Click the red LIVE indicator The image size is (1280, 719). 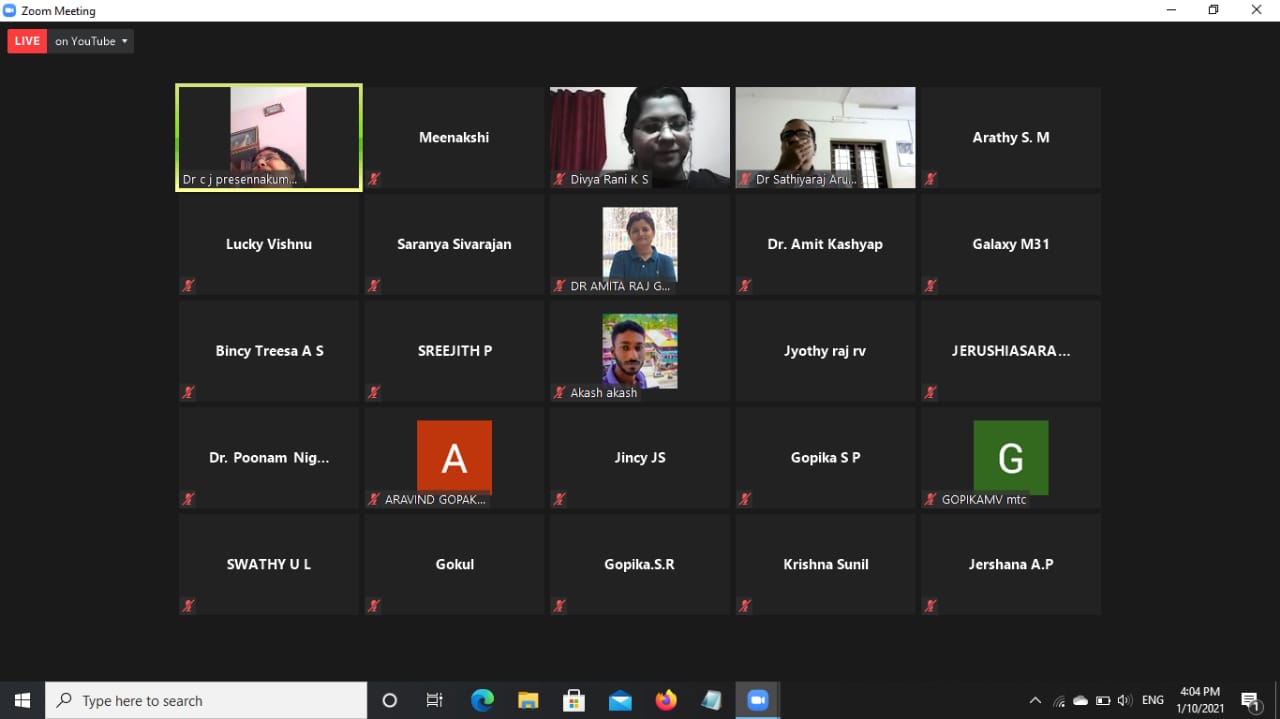[x=27, y=41]
